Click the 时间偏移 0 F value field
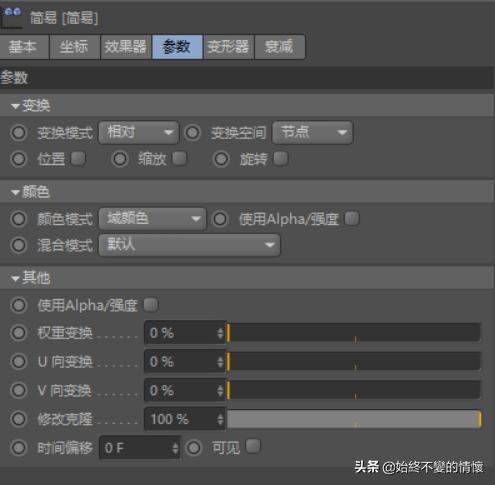 click(x=140, y=448)
